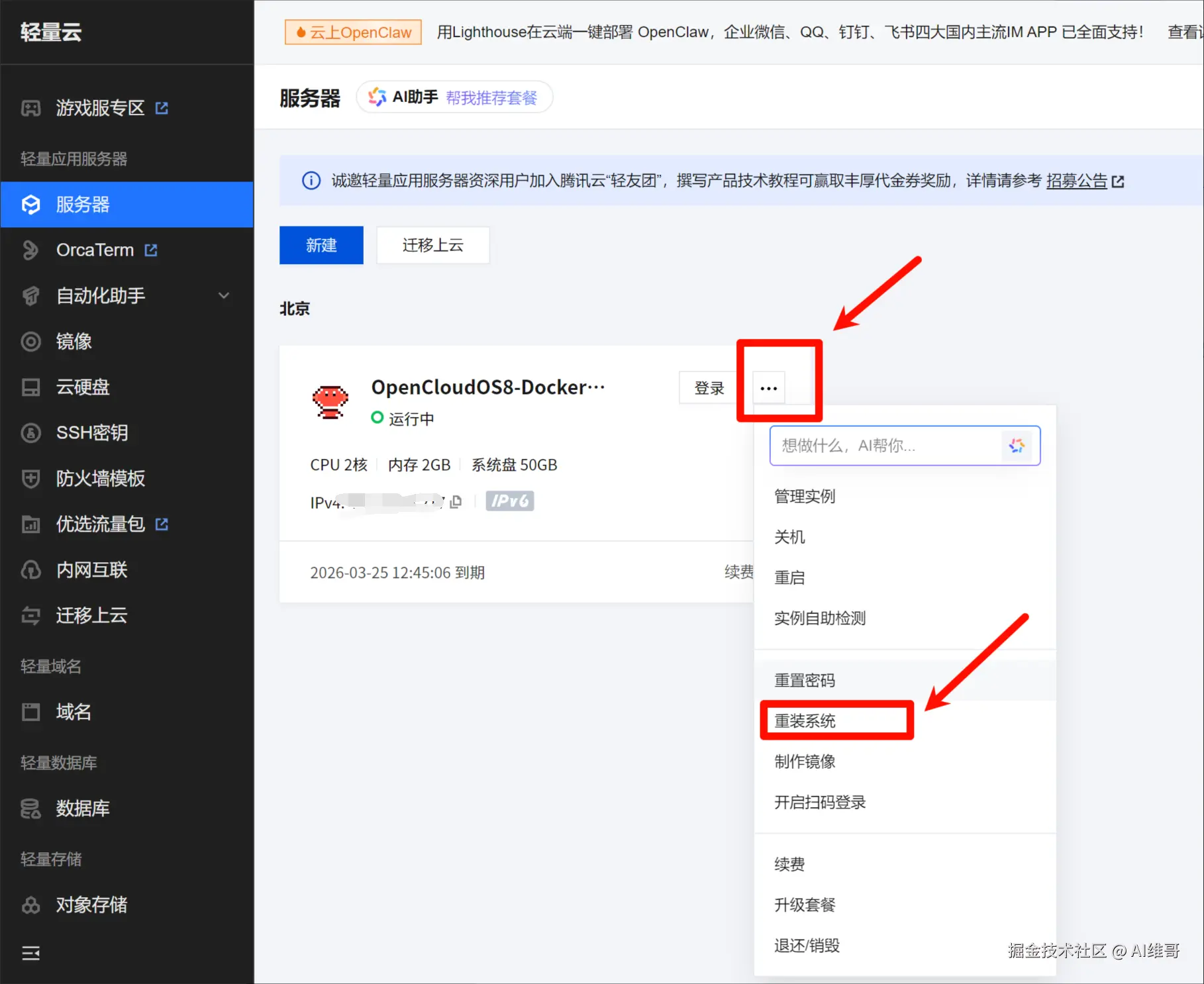The image size is (1204, 984).
Task: Choose 重置密码 menu entry
Action: click(x=905, y=681)
